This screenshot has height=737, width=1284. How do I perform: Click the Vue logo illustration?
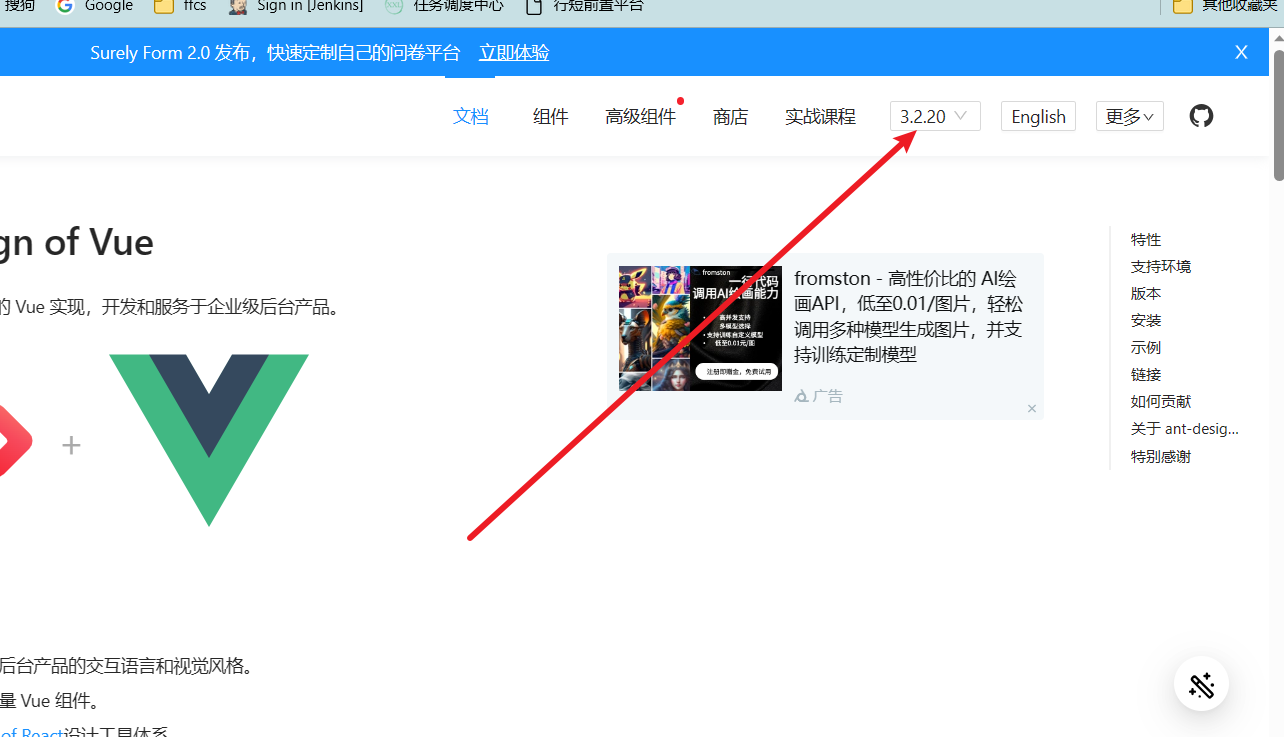[209, 440]
